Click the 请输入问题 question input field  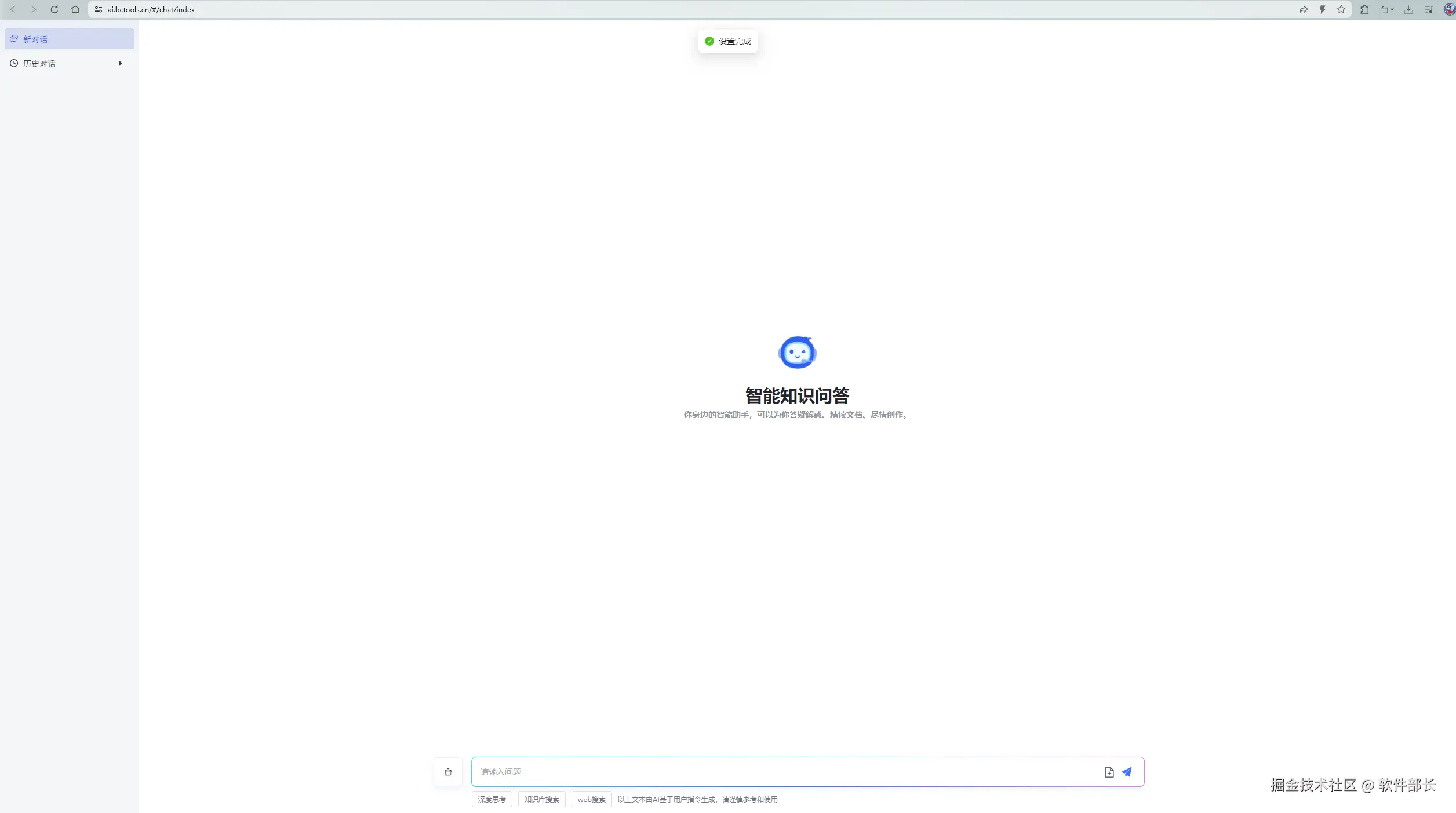(x=782, y=772)
